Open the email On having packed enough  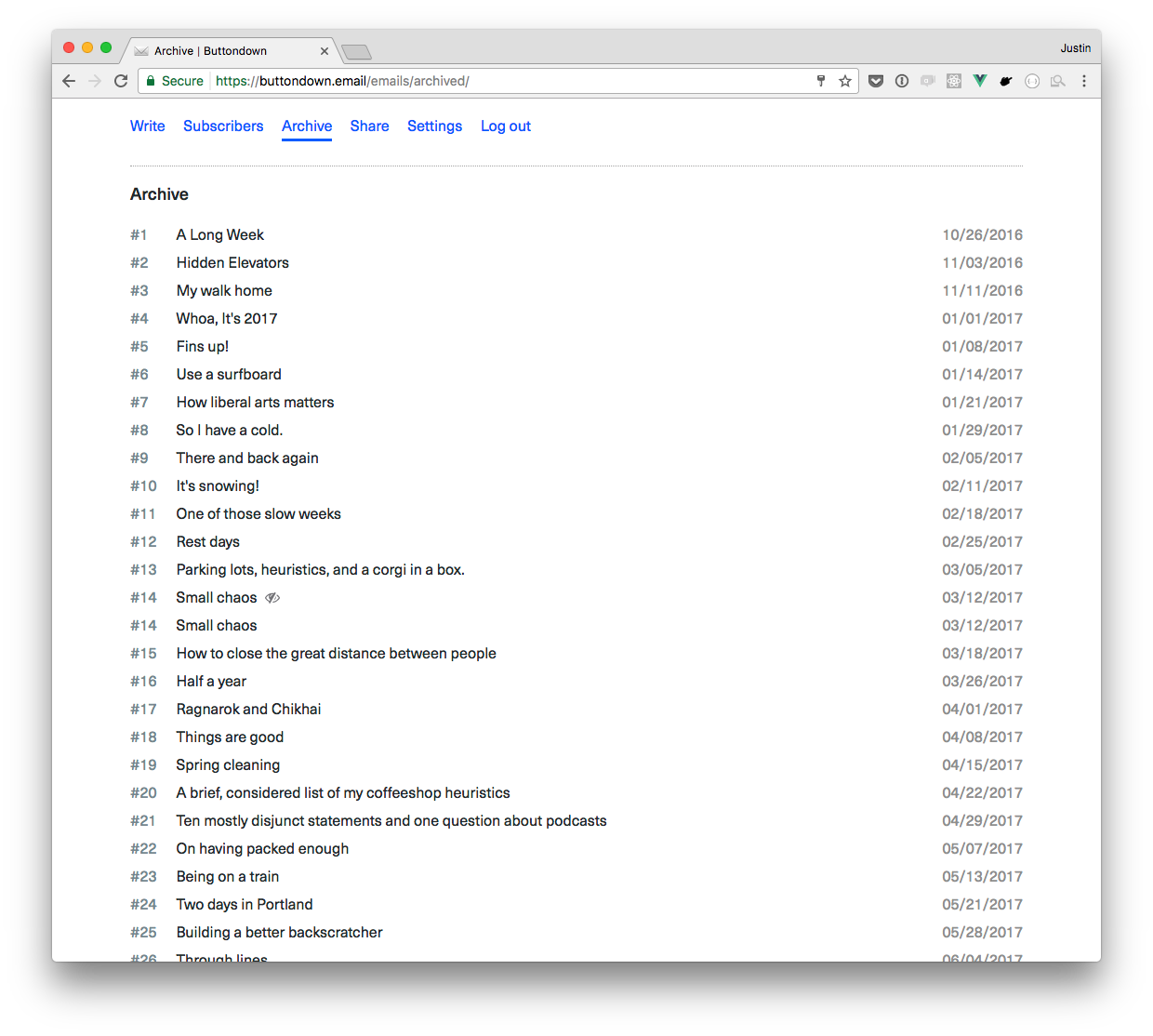pyautogui.click(x=262, y=848)
